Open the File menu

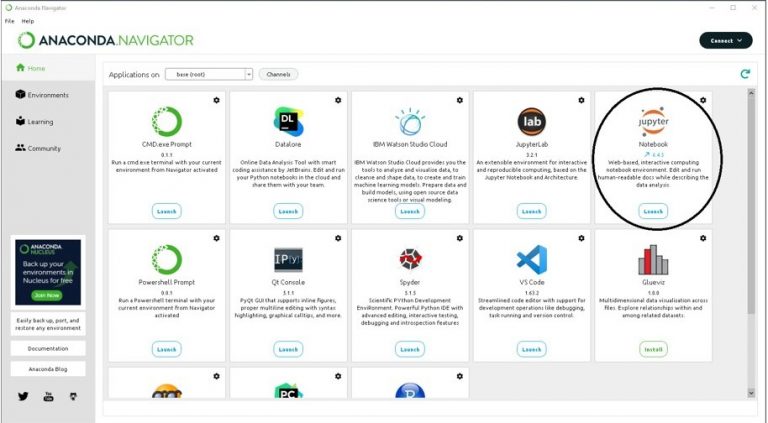pyautogui.click(x=9, y=20)
